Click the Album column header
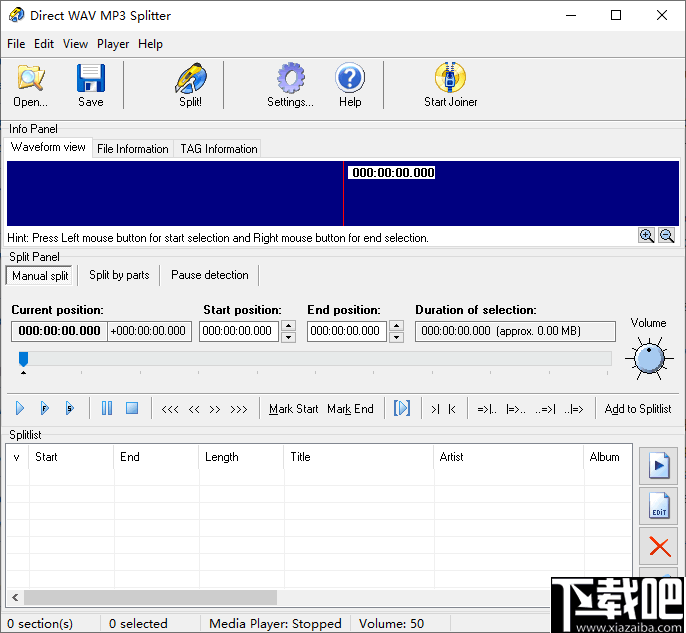The image size is (686, 633). click(608, 457)
